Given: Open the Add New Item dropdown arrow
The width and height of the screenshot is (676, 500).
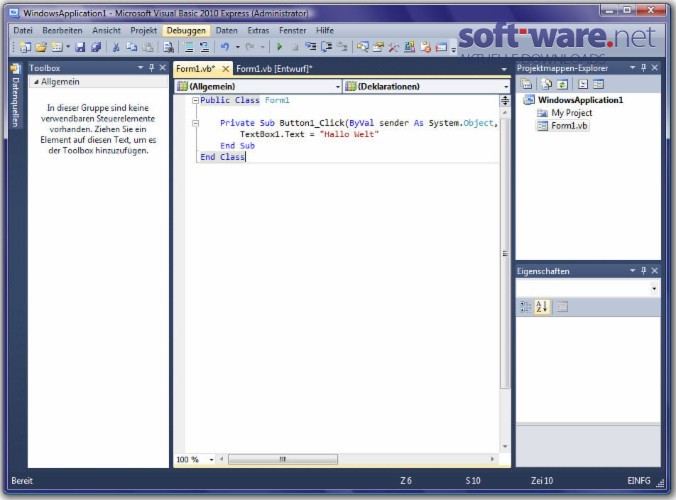Looking at the screenshot, I should tap(68, 47).
